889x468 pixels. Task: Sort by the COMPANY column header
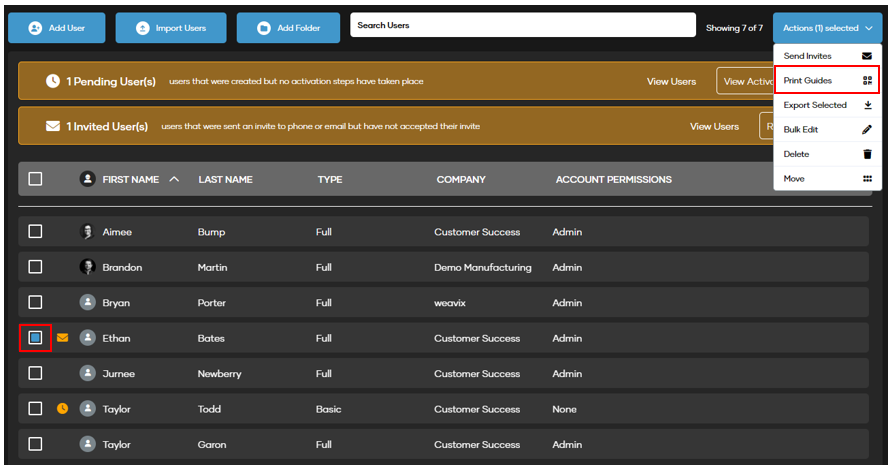tap(461, 179)
